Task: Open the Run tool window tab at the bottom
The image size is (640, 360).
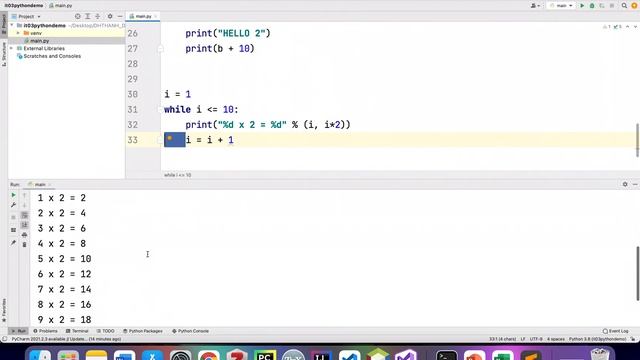Action: coord(19,331)
